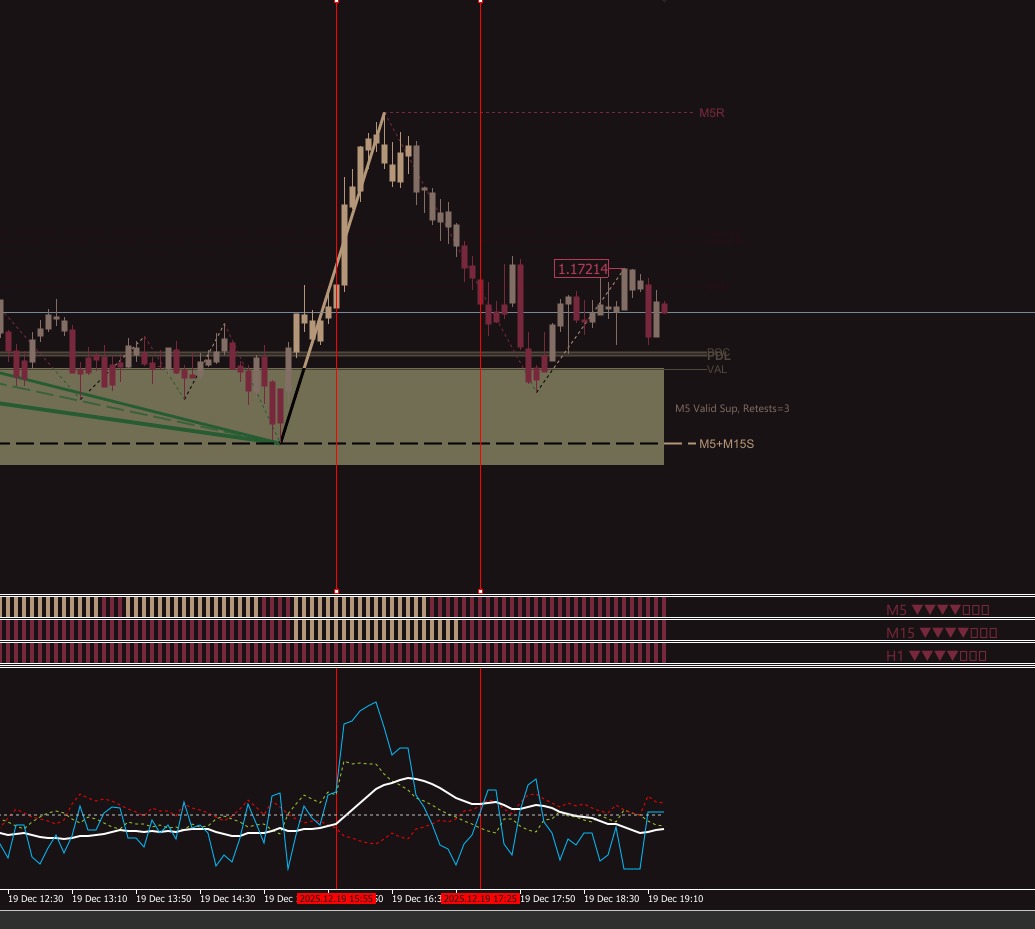Click the M5R resistance level label

[712, 113]
